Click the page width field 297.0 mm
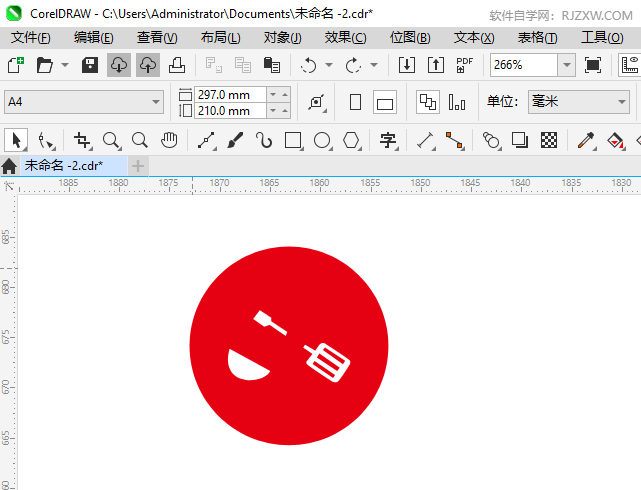The height and width of the screenshot is (490, 641). point(231,95)
